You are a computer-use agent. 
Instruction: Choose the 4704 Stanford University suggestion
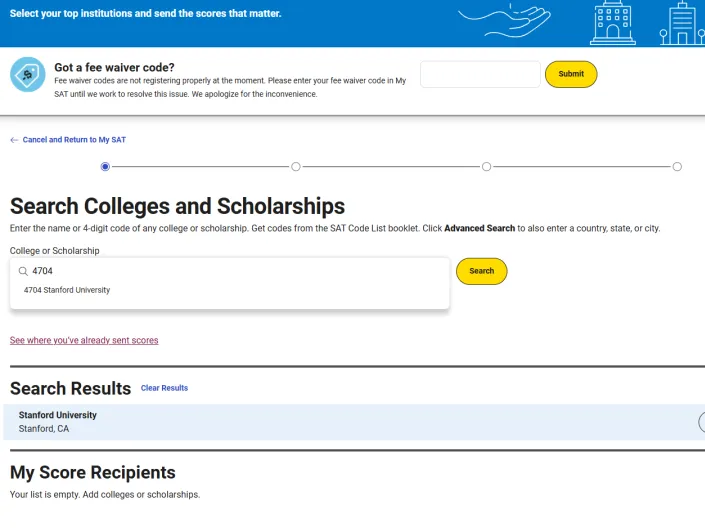point(67,290)
